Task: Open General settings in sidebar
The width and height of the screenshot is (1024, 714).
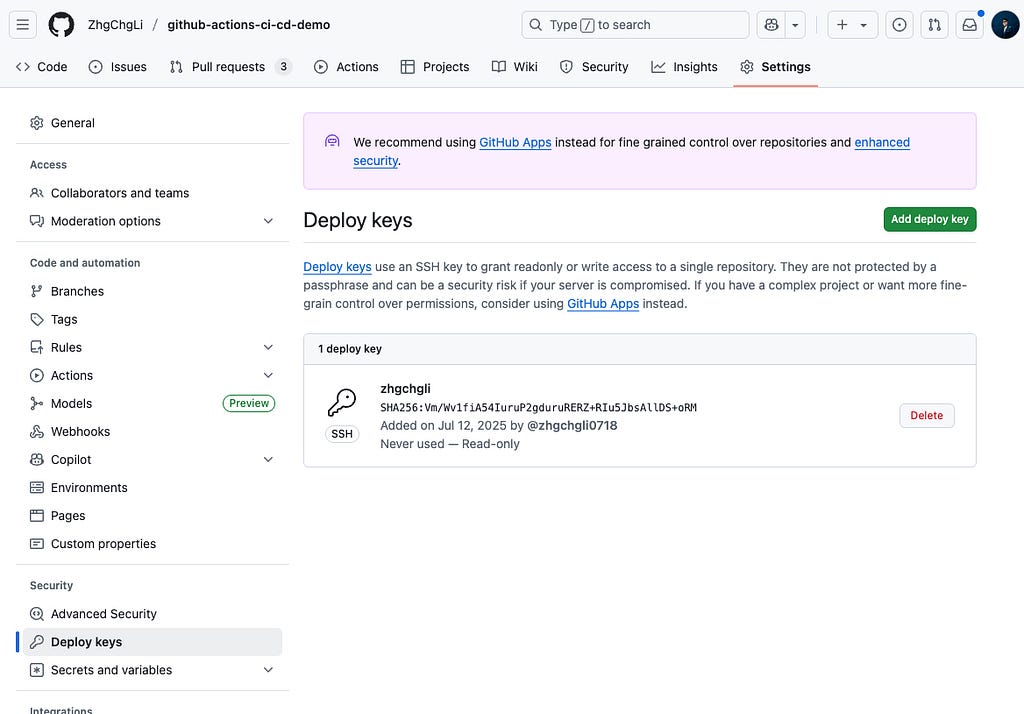Action: (152, 123)
